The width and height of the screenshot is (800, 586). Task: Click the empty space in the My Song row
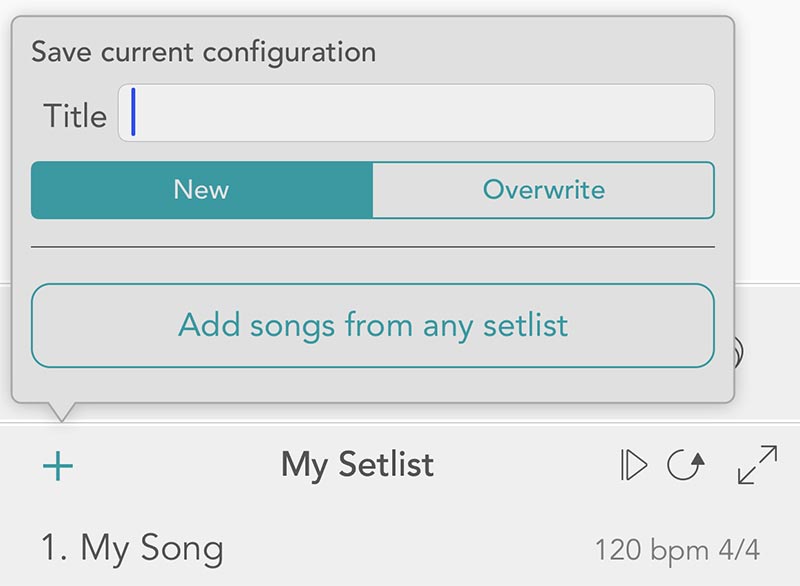pyautogui.click(x=408, y=549)
